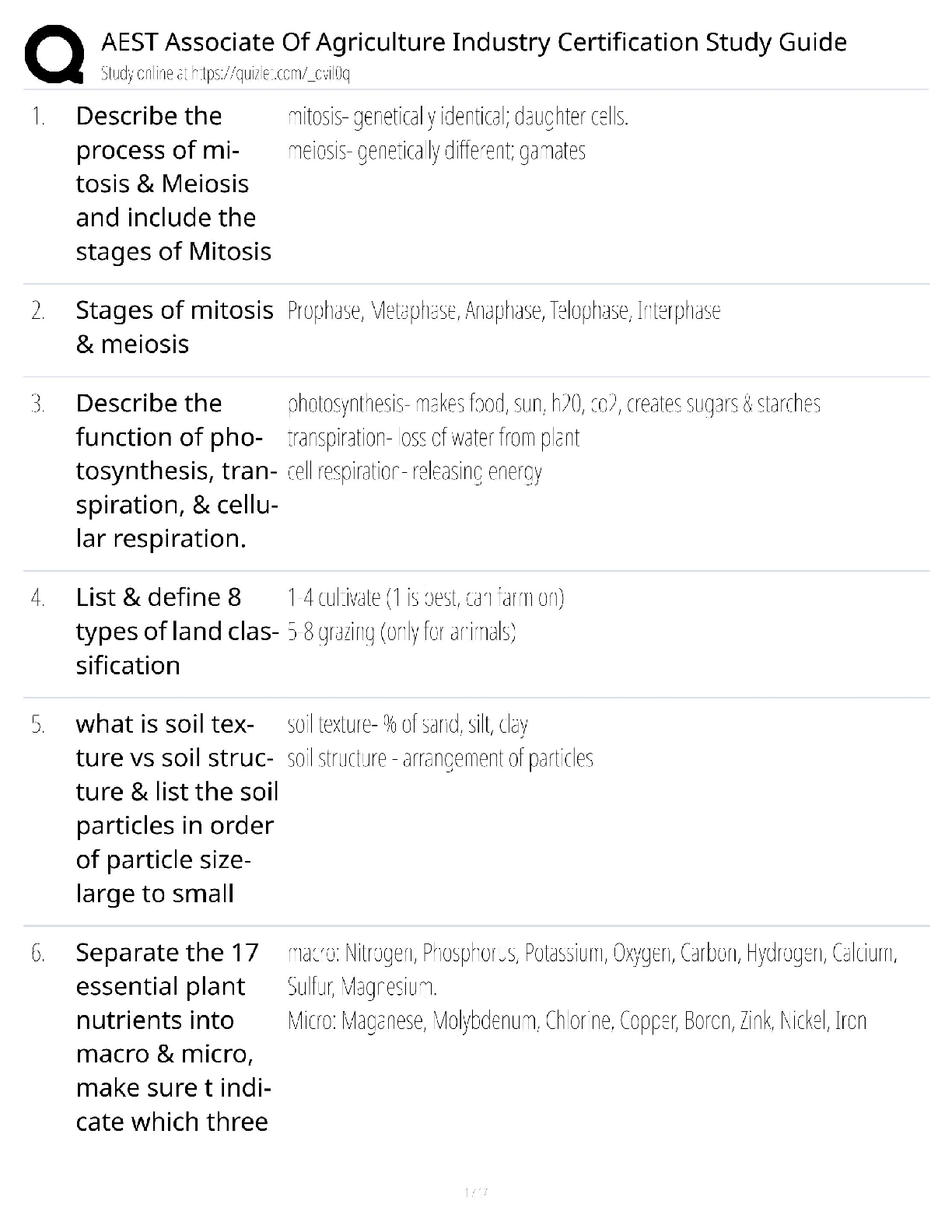952x1232 pixels.
Task: Select the mitosis genetically identical answer line
Action: pyautogui.click(x=458, y=117)
